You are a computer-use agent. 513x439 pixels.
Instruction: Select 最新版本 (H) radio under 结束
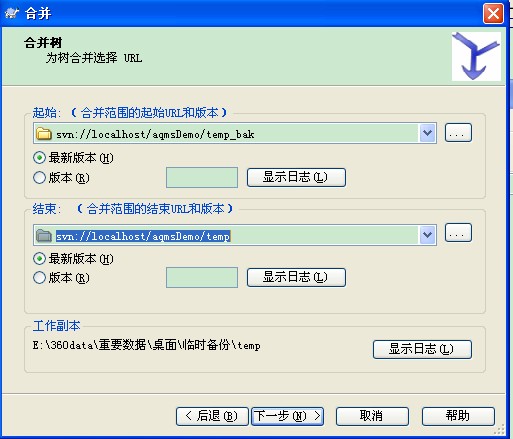[x=39, y=259]
